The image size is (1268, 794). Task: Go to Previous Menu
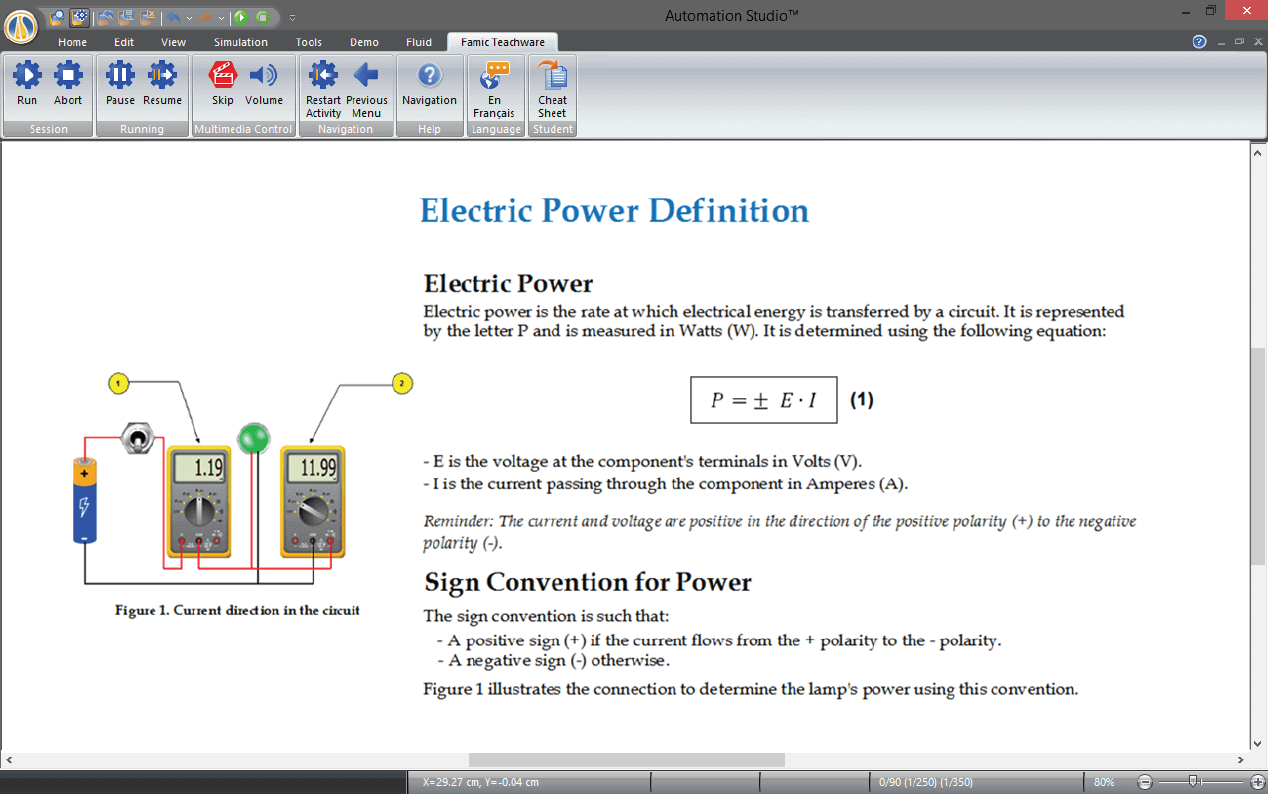point(367,89)
